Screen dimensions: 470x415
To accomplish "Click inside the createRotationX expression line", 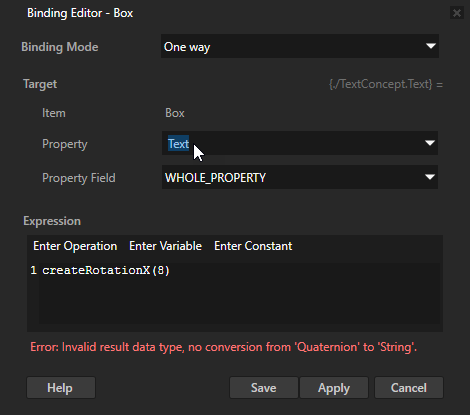I will click(106, 270).
